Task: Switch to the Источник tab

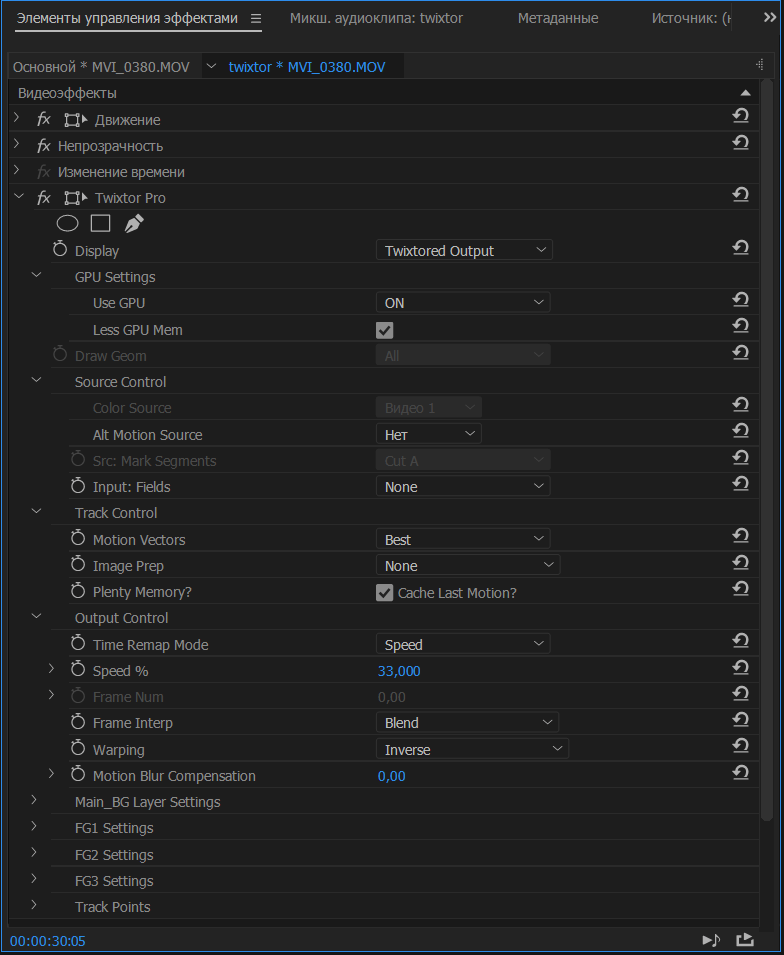Action: tap(691, 18)
